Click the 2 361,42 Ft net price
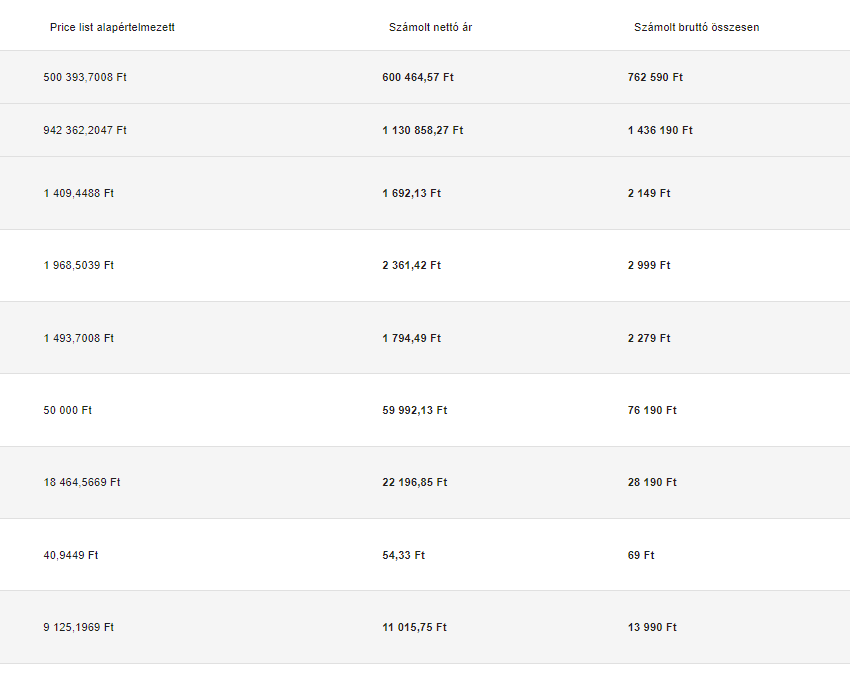The width and height of the screenshot is (850, 673). click(411, 265)
